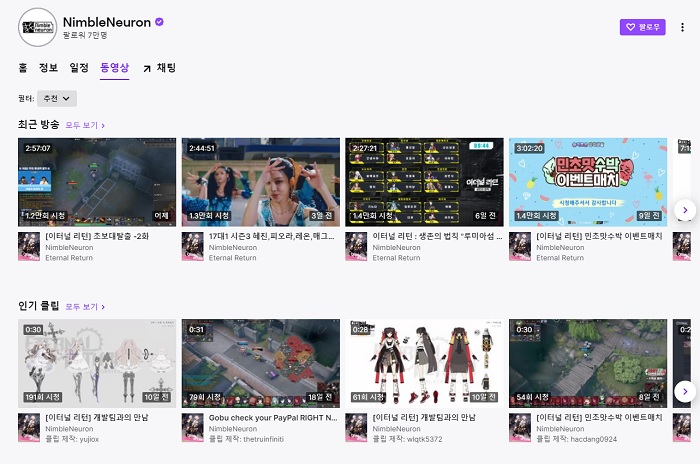Image resolution: width=700 pixels, height=464 pixels.
Task: Open the 민초맛수박 이벤트매치 broadcast thumbnail
Action: 587,181
